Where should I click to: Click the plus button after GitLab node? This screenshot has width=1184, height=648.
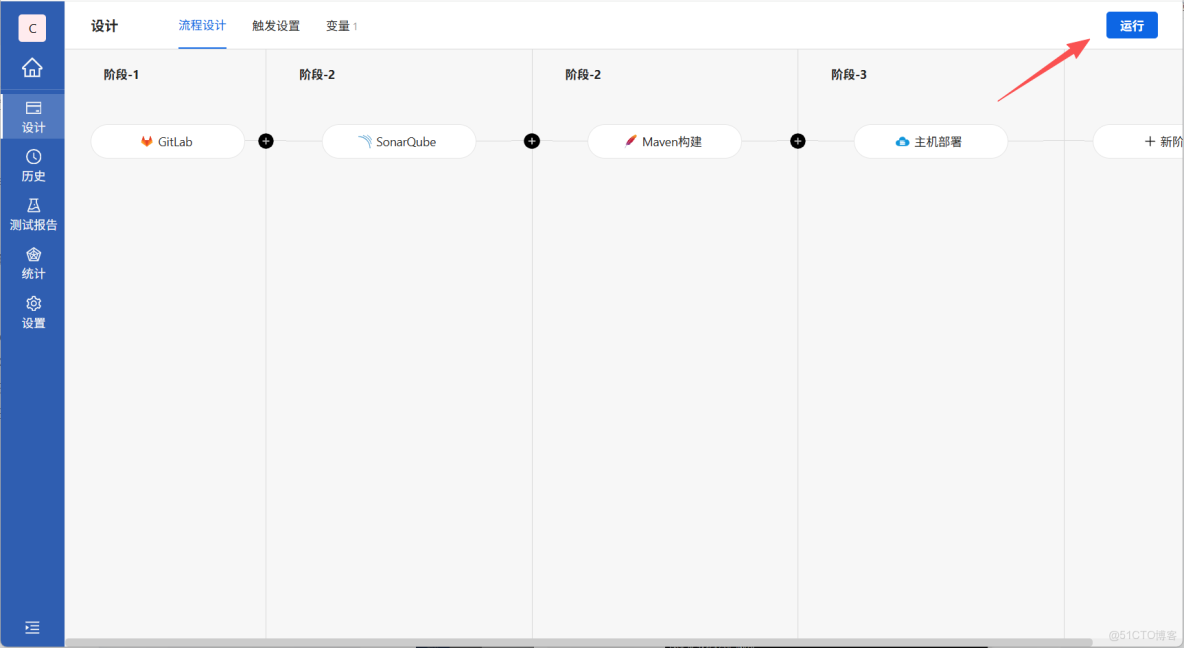pyautogui.click(x=265, y=141)
